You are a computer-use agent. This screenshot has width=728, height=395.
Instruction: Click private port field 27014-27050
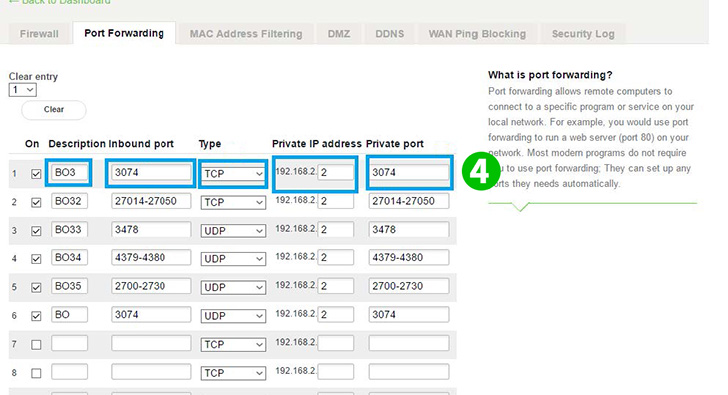409,201
